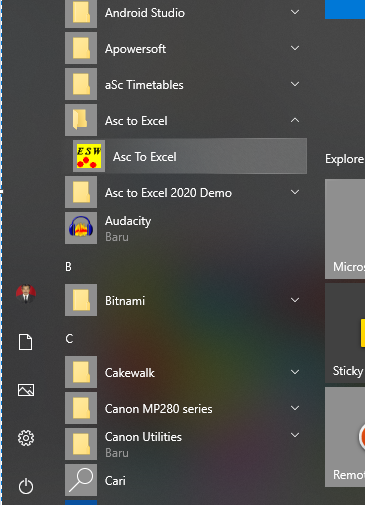Expand the Canon Utilities chevron
Screen dimensions: 365x505
[295, 435]
